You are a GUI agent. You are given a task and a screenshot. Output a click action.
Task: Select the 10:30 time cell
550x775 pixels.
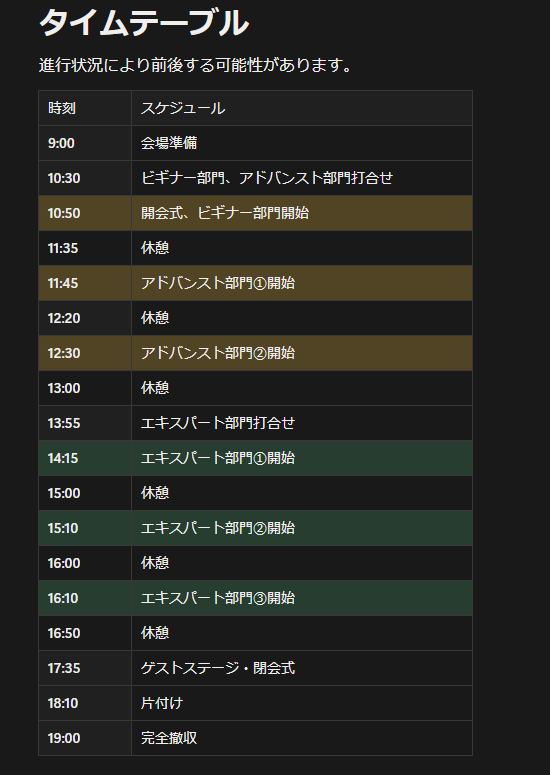click(x=85, y=178)
